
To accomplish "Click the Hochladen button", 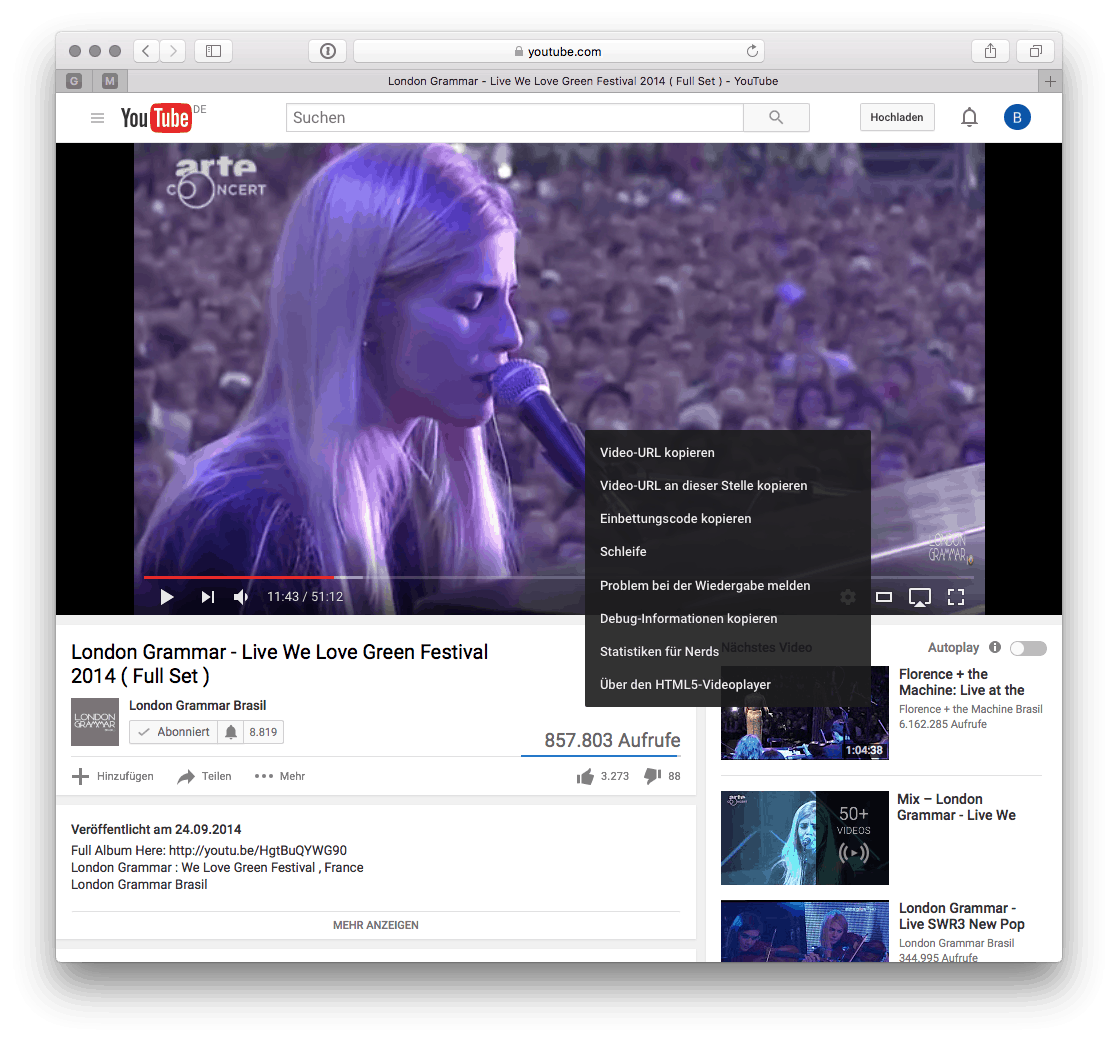I will (896, 117).
